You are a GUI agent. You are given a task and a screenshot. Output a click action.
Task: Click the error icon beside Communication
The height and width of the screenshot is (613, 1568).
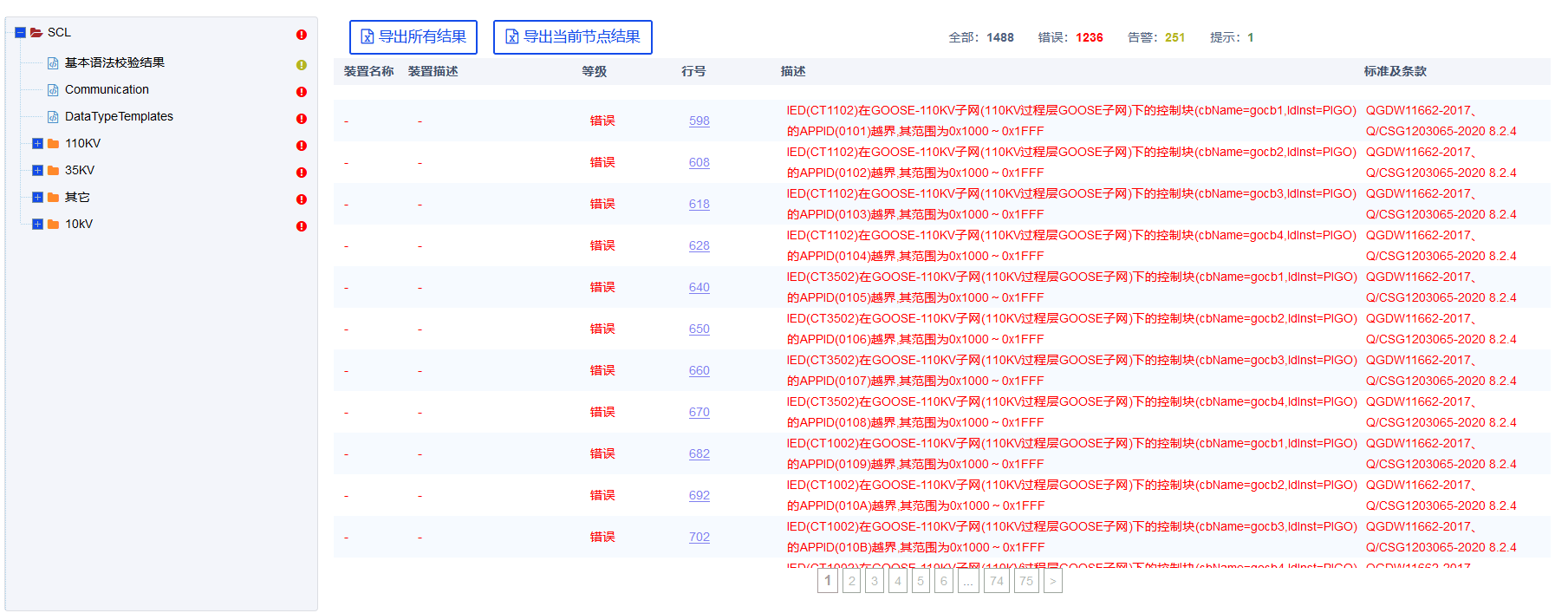pyautogui.click(x=302, y=92)
